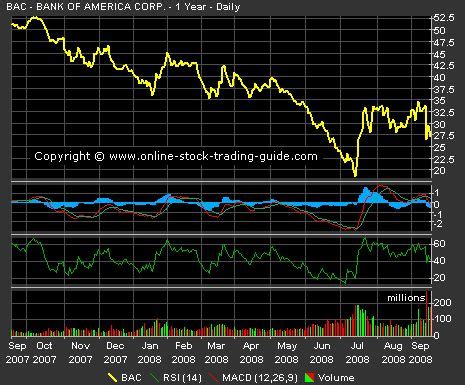Click the yellow BAC legend line icon
Viewport: 465px width, 385px height.
pos(112,378)
